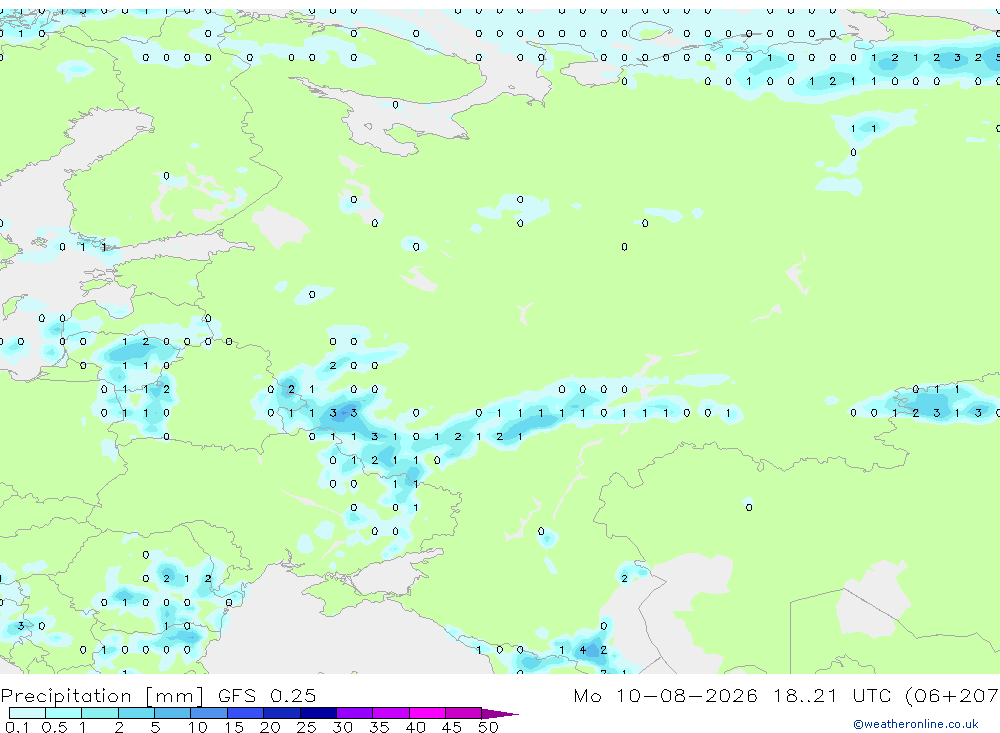Click the 45–50 mm legend color swatch
This screenshot has height=733, width=1000.
464,713
